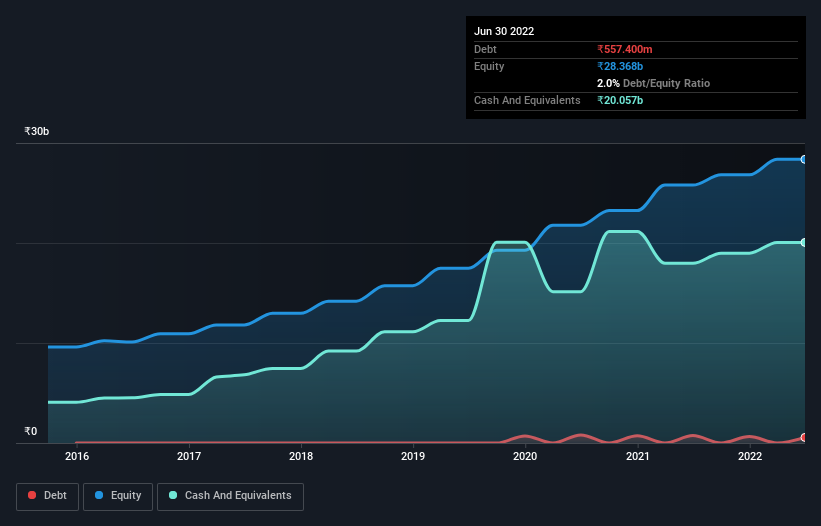Click the tooltip Debt label

[485, 49]
